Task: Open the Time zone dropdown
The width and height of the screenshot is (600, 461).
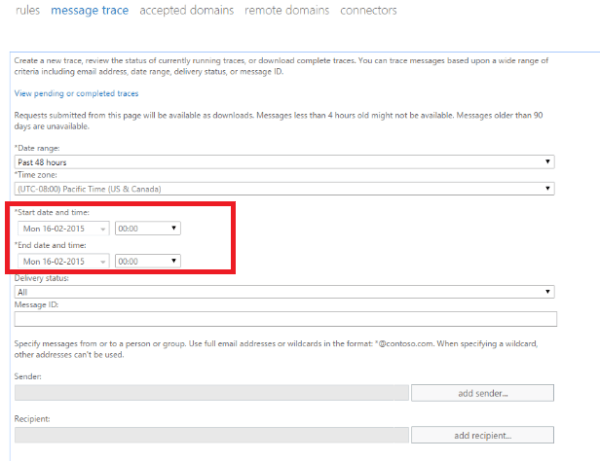Action: [x=284, y=188]
